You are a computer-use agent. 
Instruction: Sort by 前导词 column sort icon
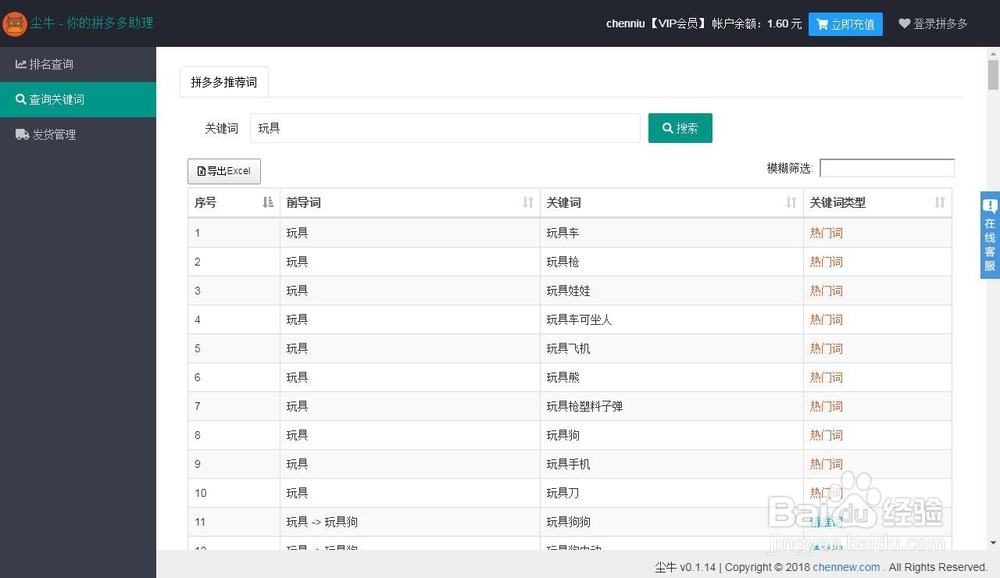(x=528, y=202)
